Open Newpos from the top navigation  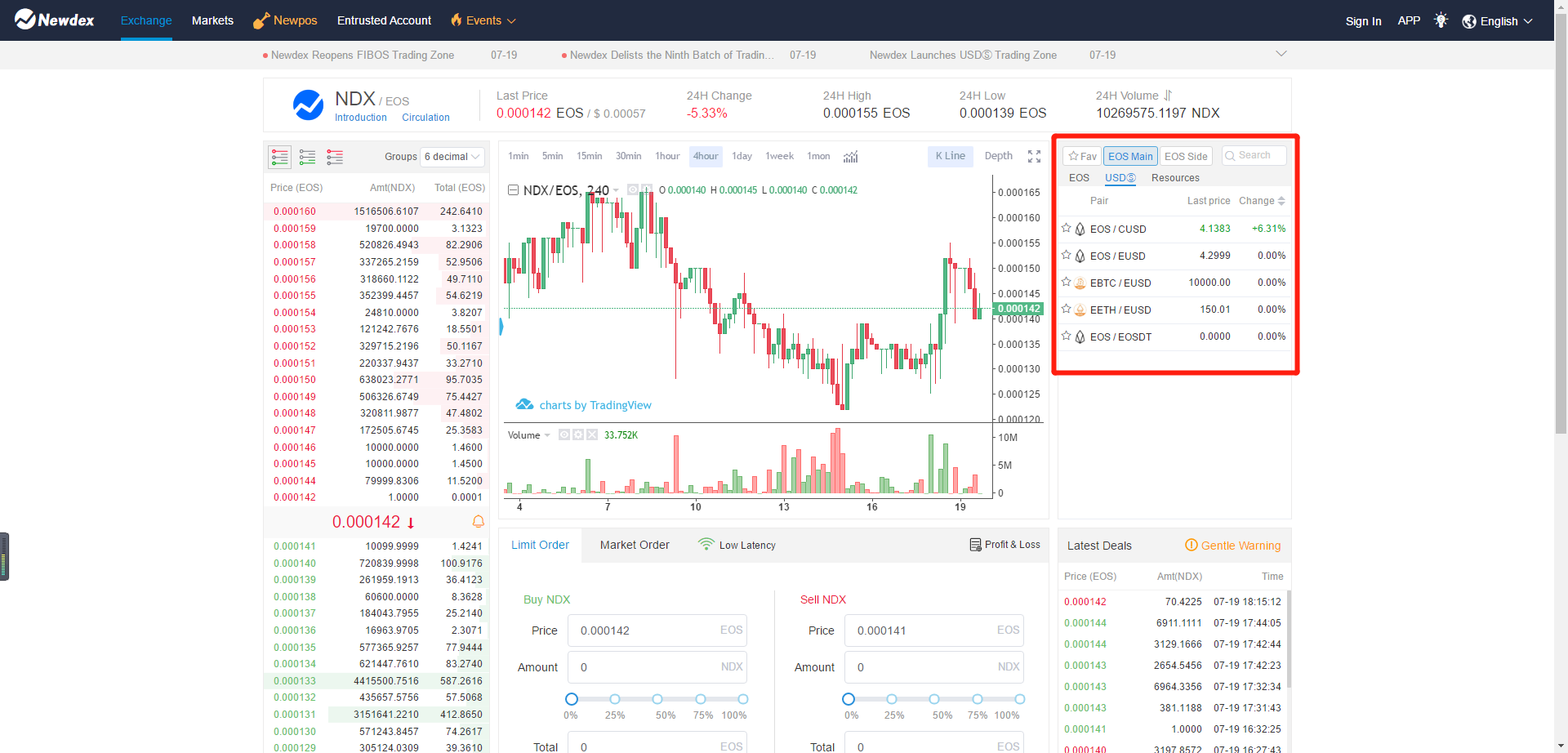coord(285,20)
